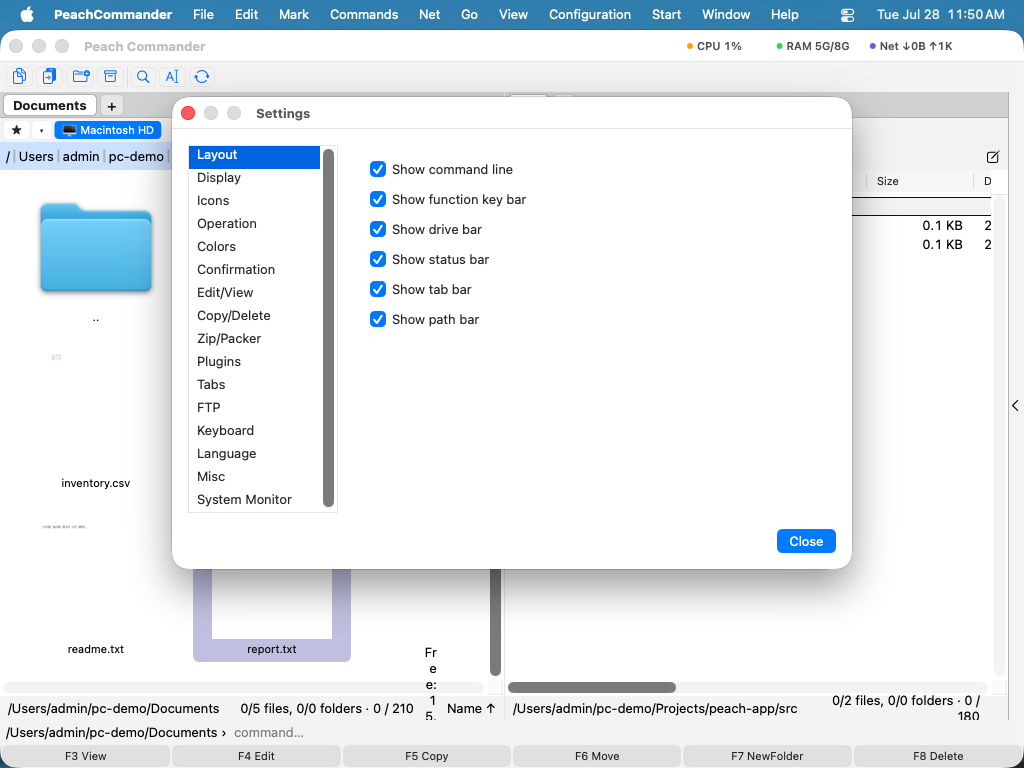The width and height of the screenshot is (1024, 768).
Task: Open Plugins settings category
Action: [255, 361]
